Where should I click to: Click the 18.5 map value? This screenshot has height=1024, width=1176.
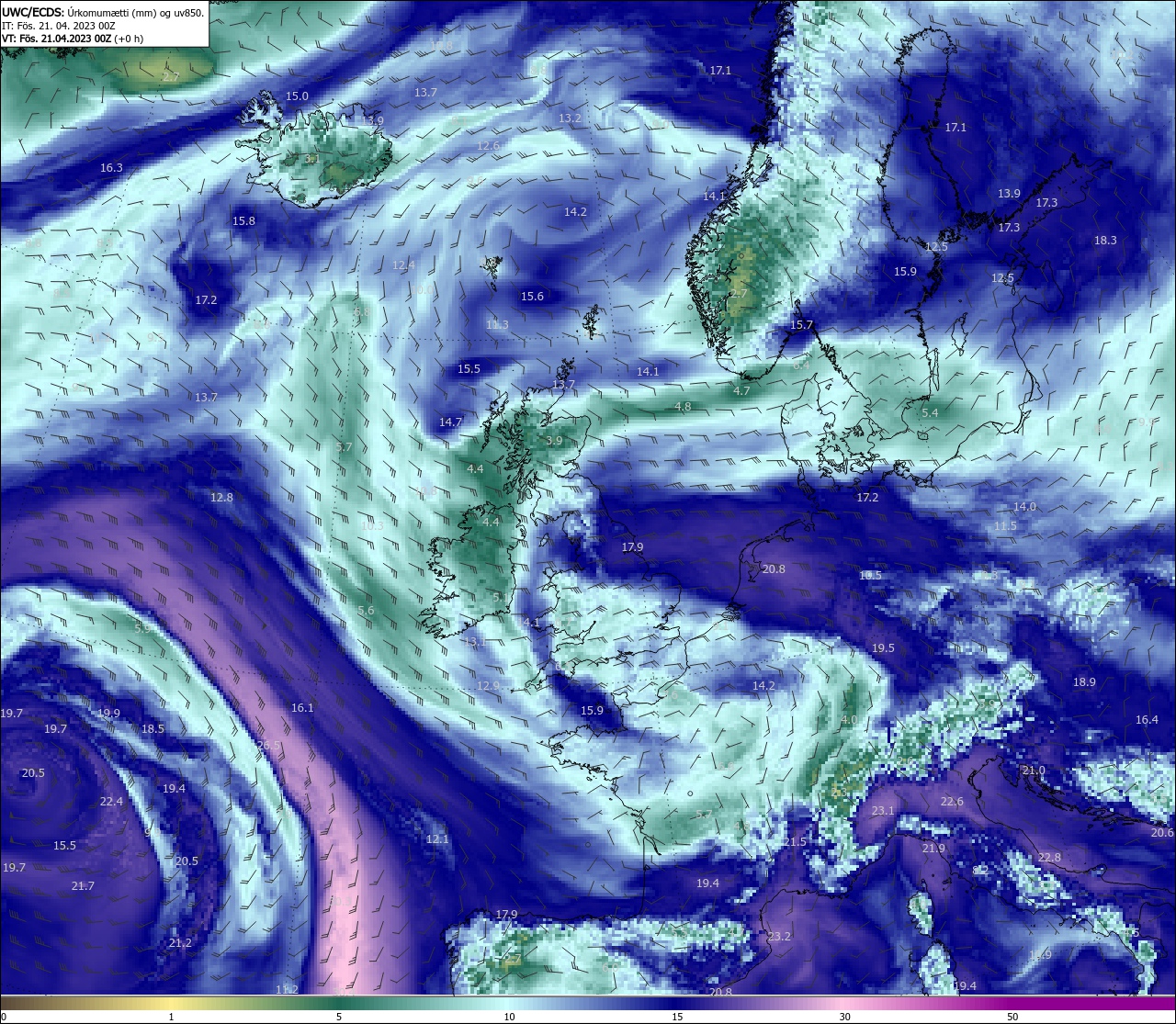pyautogui.click(x=153, y=729)
